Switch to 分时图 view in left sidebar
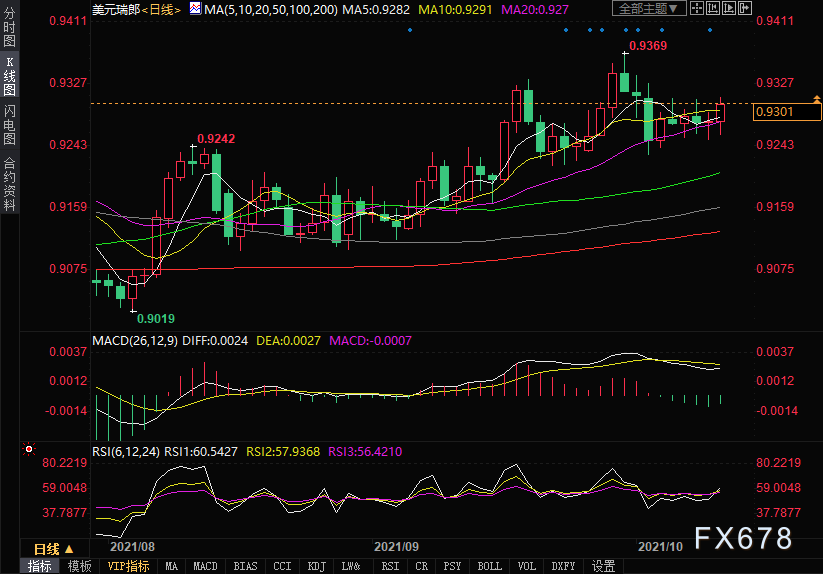The image size is (823, 574). [x=9, y=30]
